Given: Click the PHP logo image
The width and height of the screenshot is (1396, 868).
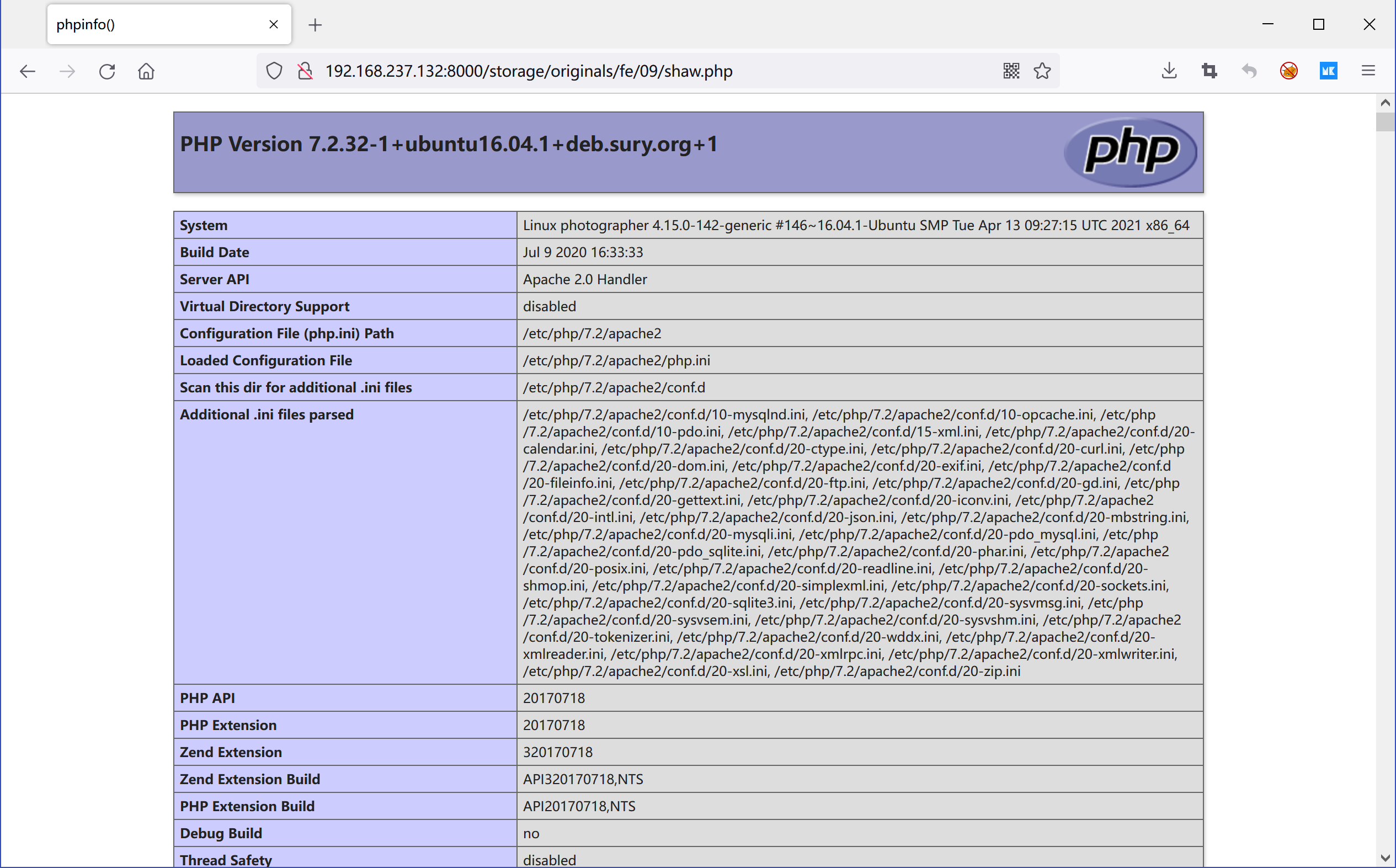Looking at the screenshot, I should (1130, 152).
